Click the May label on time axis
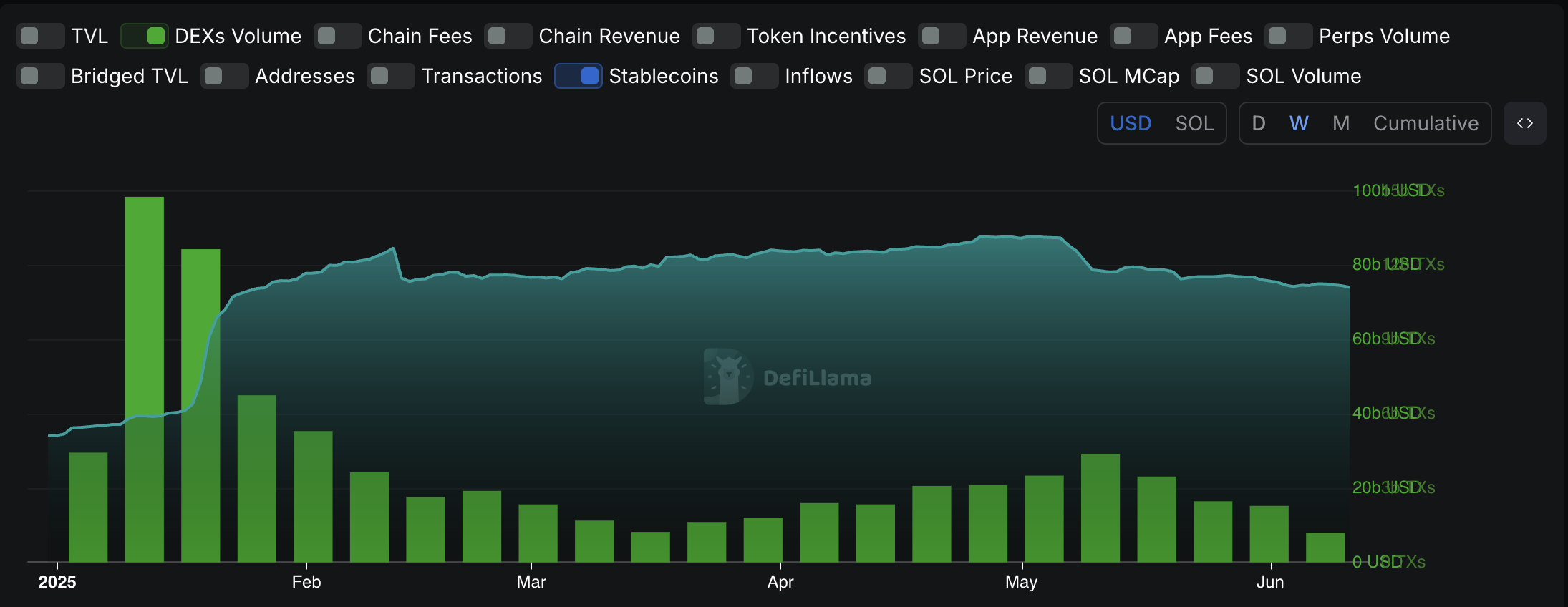The width and height of the screenshot is (1568, 607). coord(1021,582)
